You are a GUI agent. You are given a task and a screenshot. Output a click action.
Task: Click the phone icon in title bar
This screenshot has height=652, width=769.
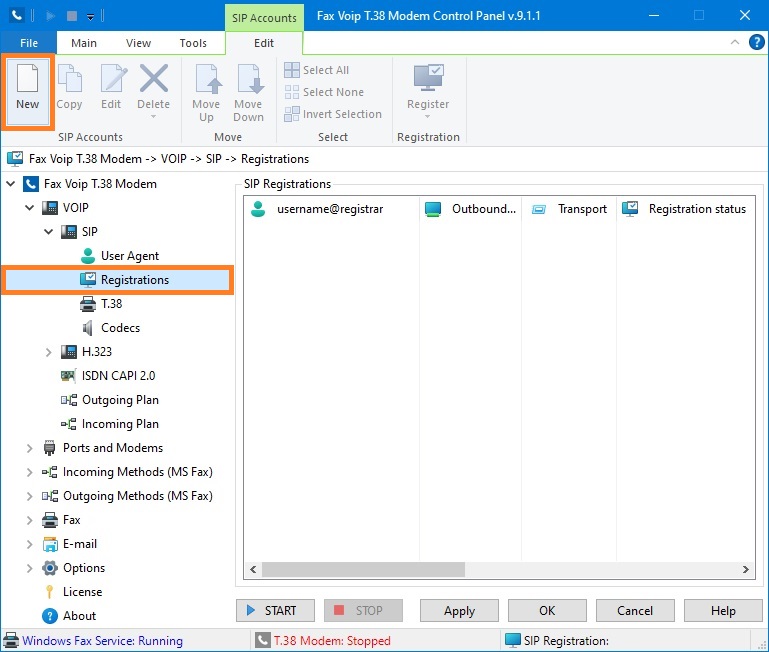tap(17, 15)
